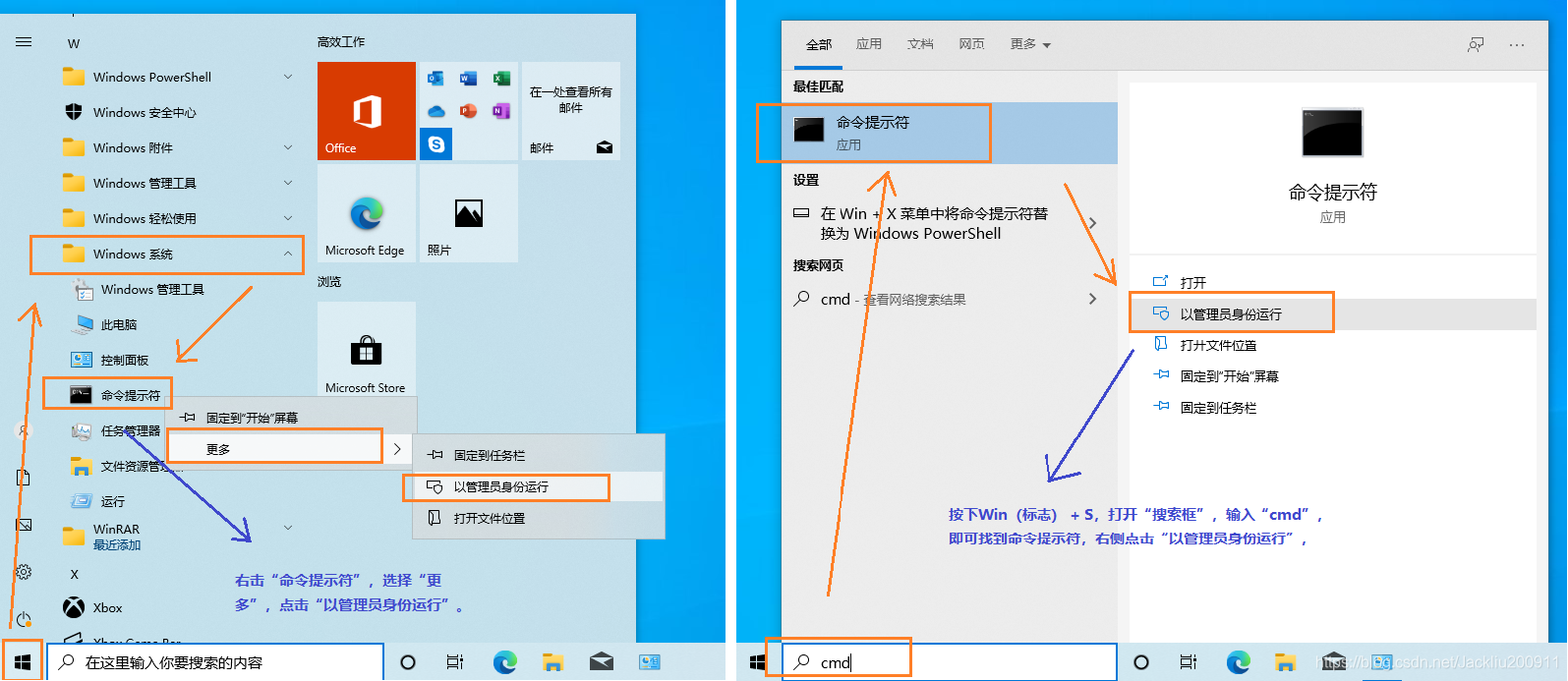
Task: Click large Command Prompt icon in preview pane
Action: pyautogui.click(x=1332, y=133)
